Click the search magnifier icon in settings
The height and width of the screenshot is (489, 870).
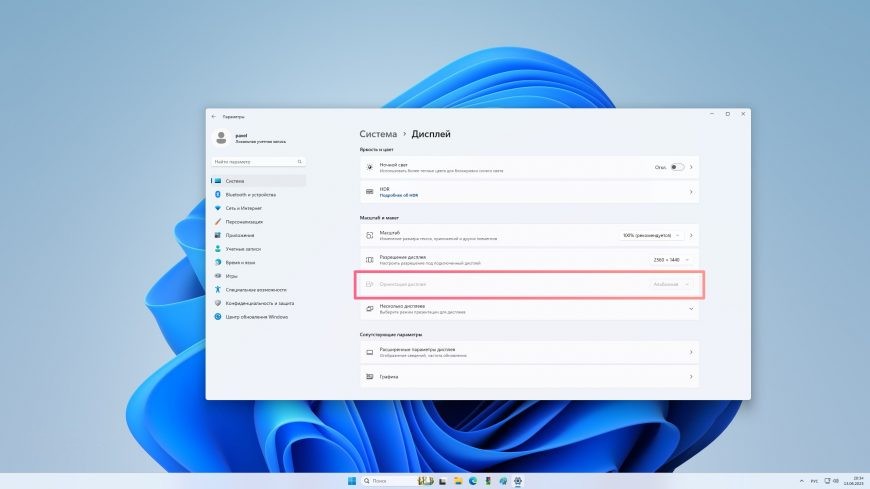300,162
